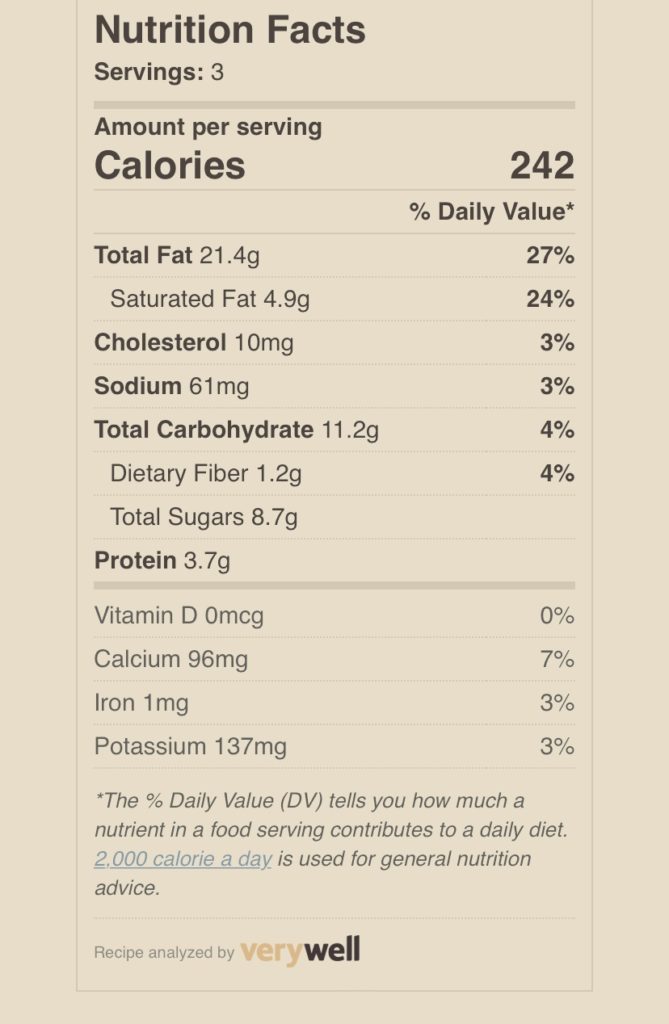This screenshot has width=669, height=1024.
Task: Select the Total Fat 21.4g row
Action: coord(334,255)
